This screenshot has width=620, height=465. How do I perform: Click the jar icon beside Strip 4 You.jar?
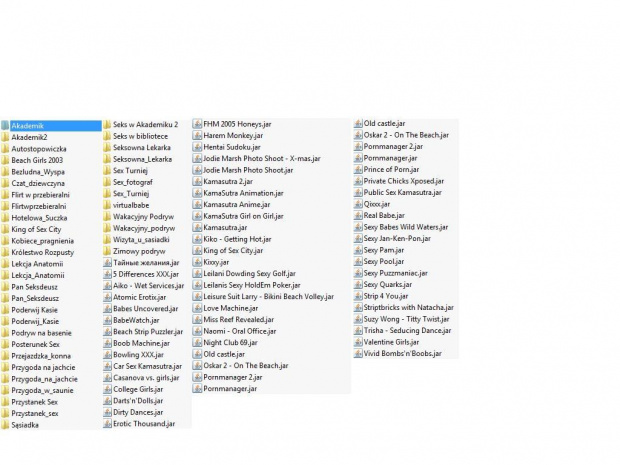[x=358, y=296]
